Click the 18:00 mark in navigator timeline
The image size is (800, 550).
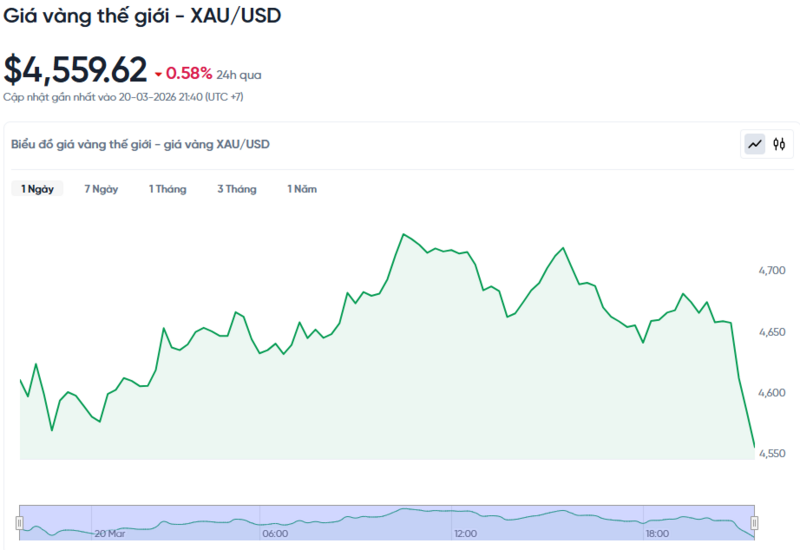click(656, 534)
